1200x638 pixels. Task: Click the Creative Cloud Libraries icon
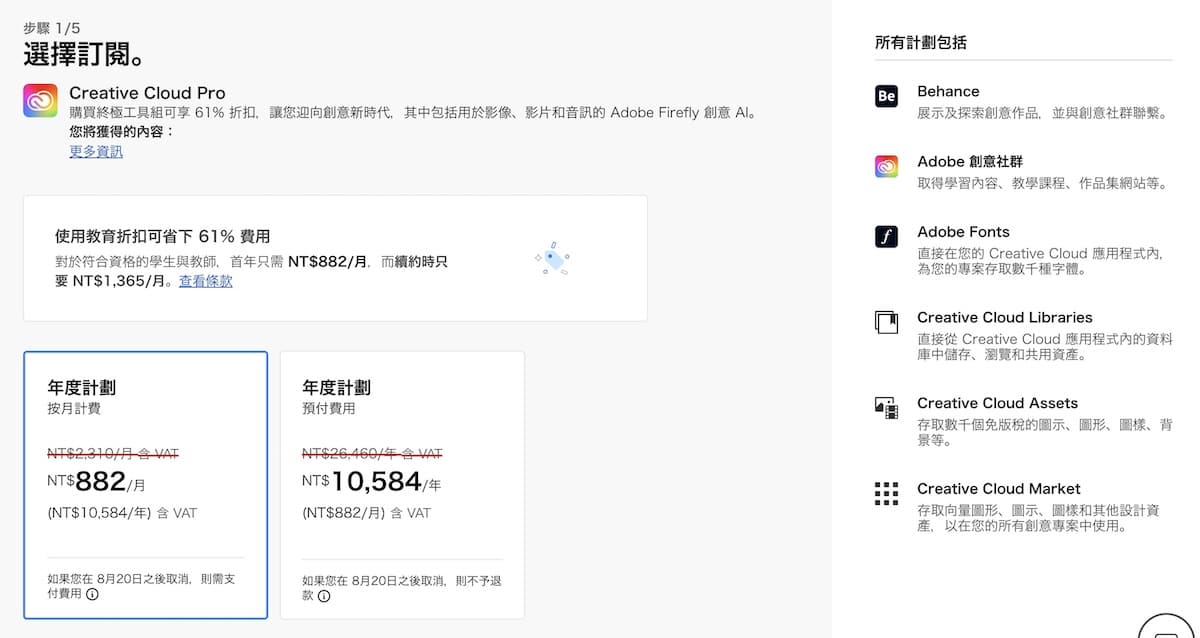tap(886, 322)
